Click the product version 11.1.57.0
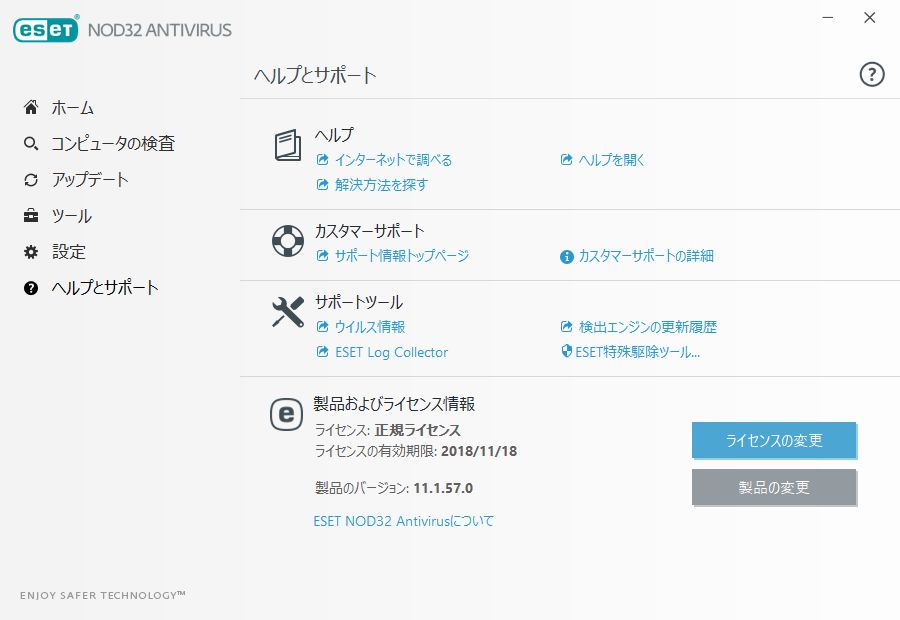The image size is (900, 620). 443,489
